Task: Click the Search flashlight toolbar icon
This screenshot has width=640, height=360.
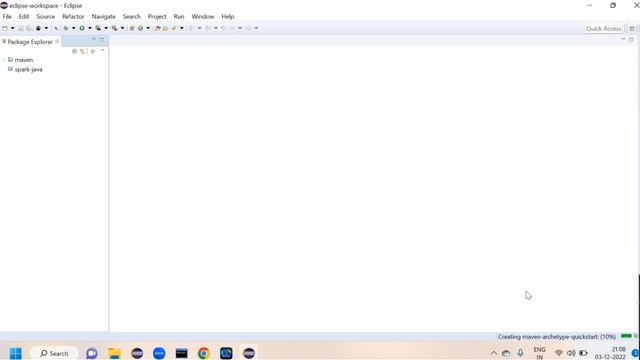Action: click(174, 28)
